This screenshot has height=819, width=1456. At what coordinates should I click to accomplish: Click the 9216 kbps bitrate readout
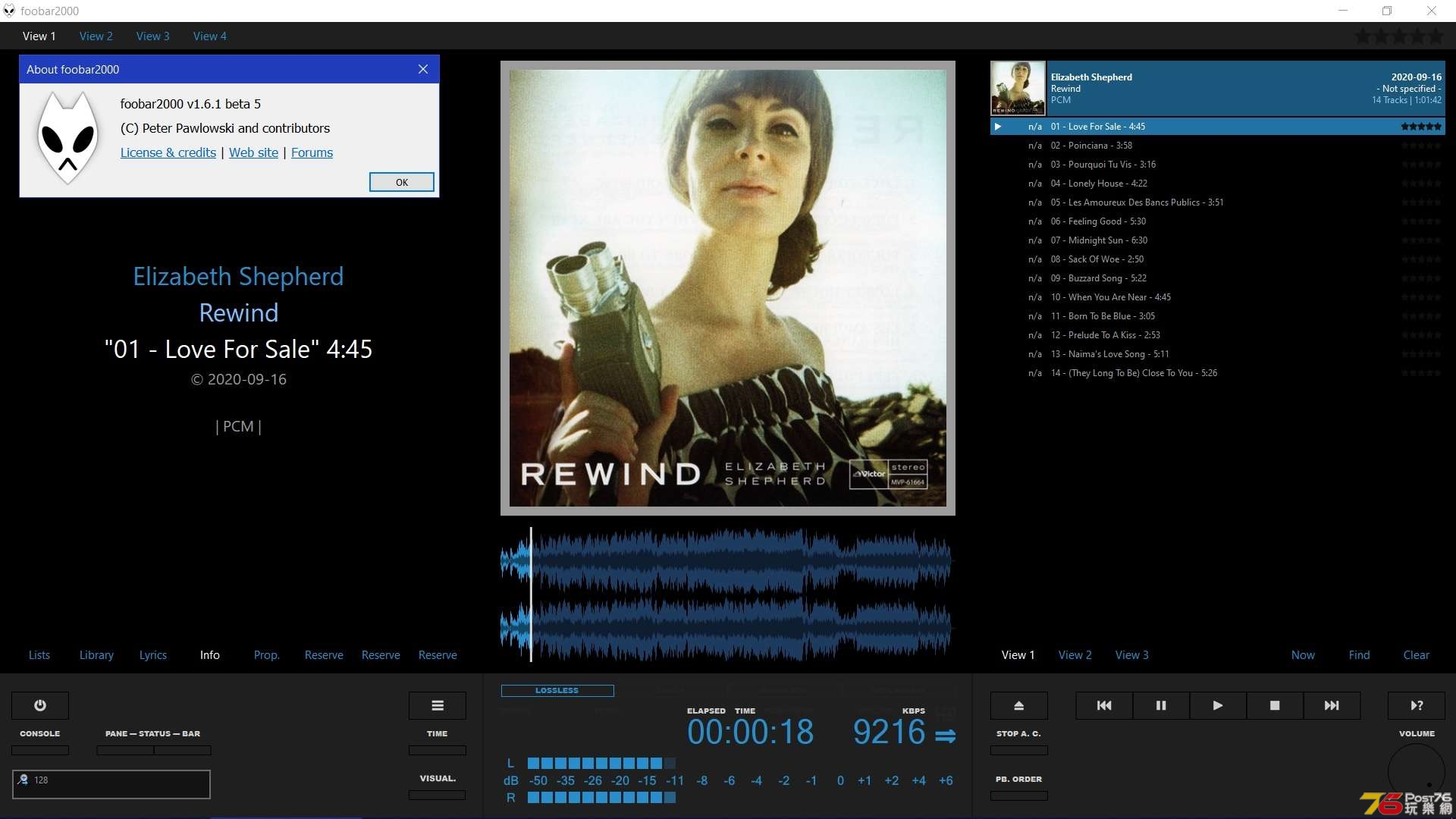(889, 732)
